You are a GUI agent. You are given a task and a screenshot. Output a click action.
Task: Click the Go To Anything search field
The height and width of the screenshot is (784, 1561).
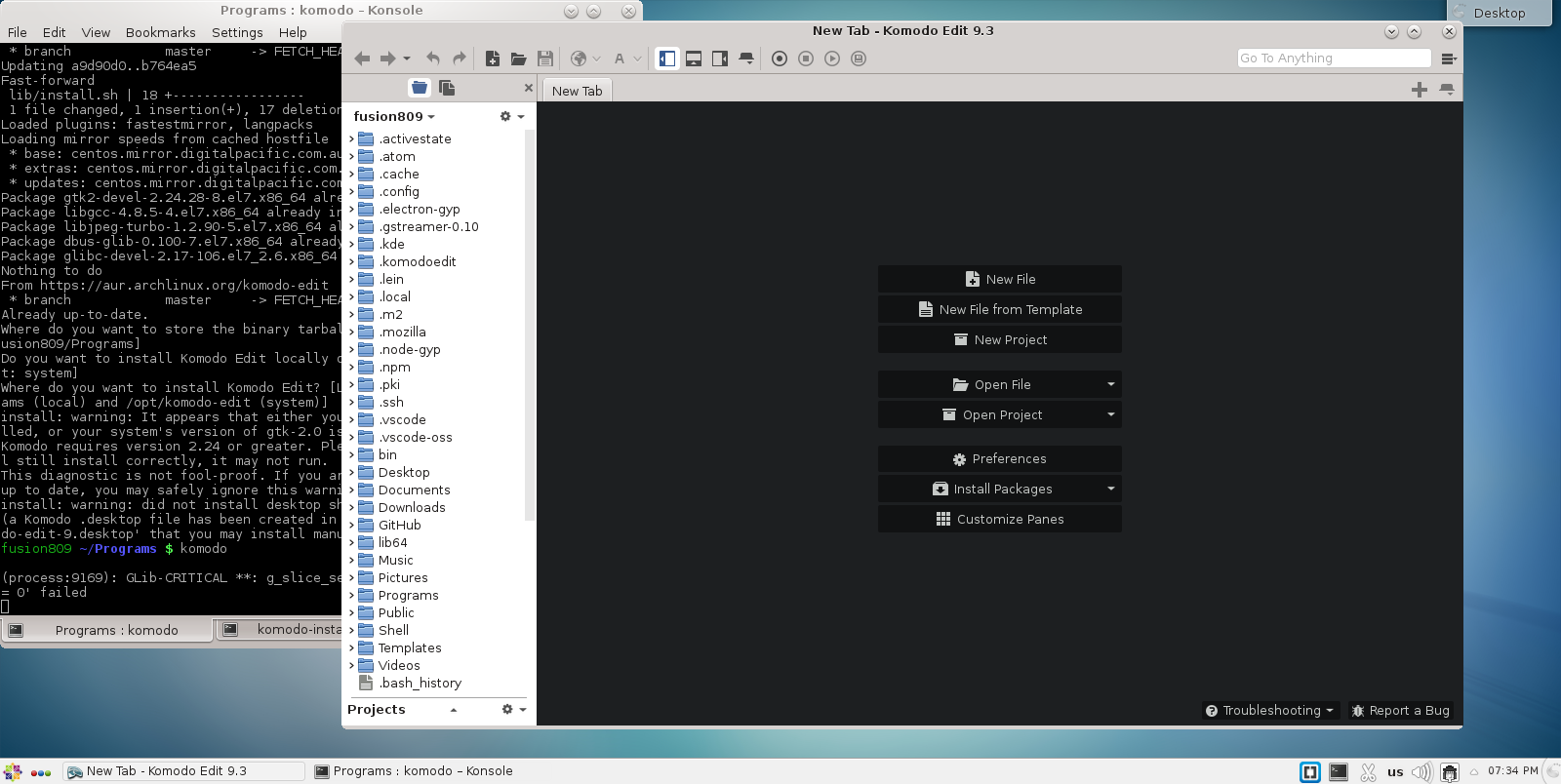(x=1334, y=59)
